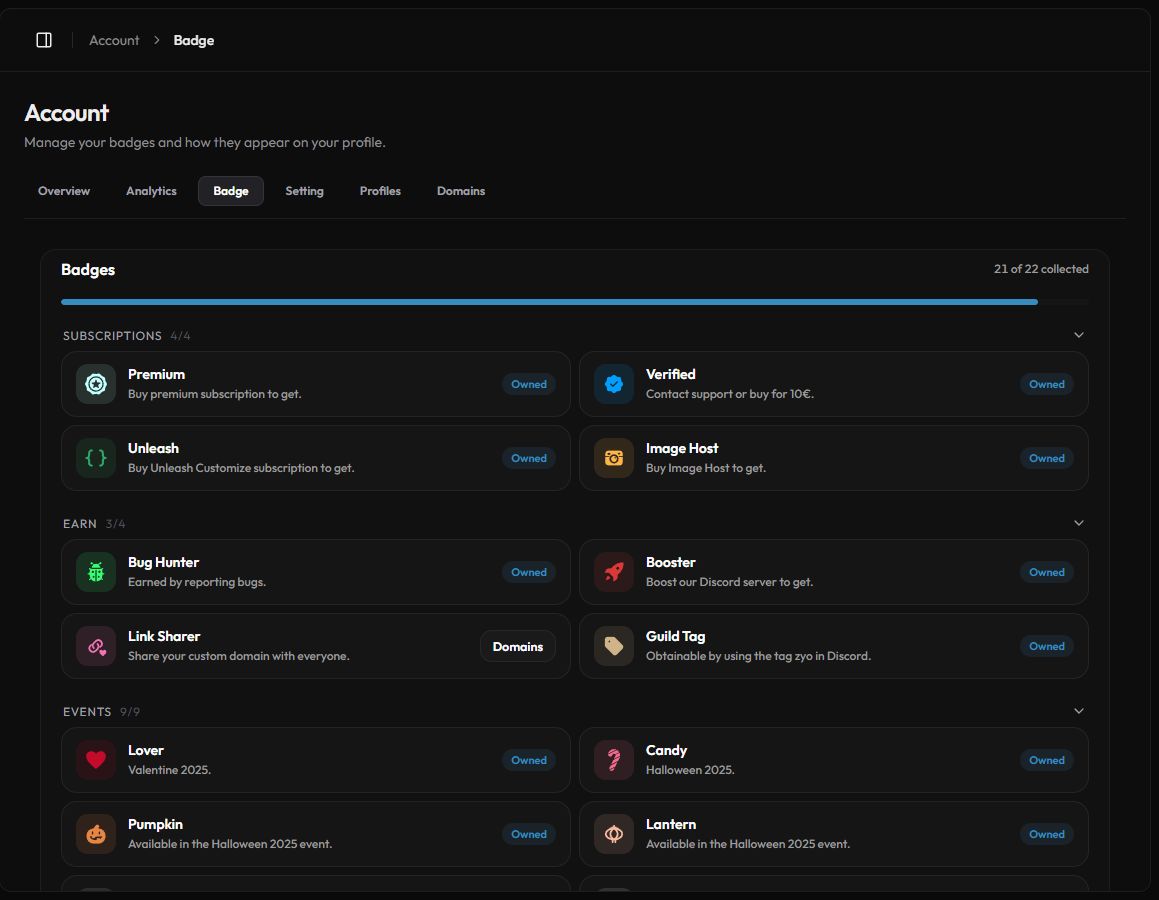The height and width of the screenshot is (900, 1159).
Task: Click the 'Bug Hunter' badge title
Action: (x=163, y=562)
